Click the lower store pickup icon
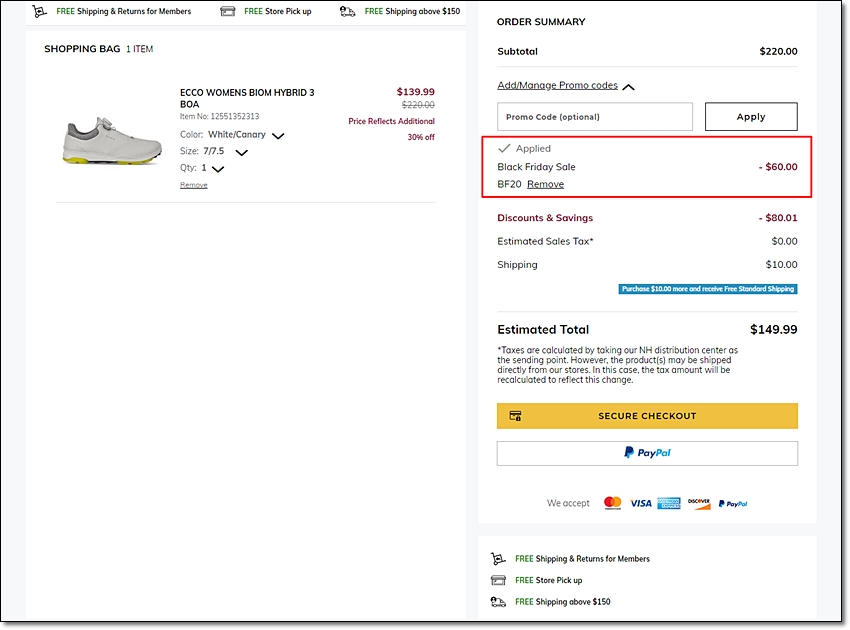 pos(498,580)
